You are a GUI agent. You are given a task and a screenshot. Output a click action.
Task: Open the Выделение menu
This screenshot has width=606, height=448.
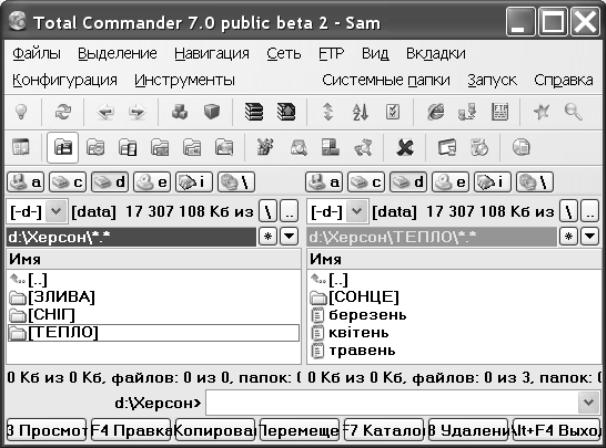point(117,53)
